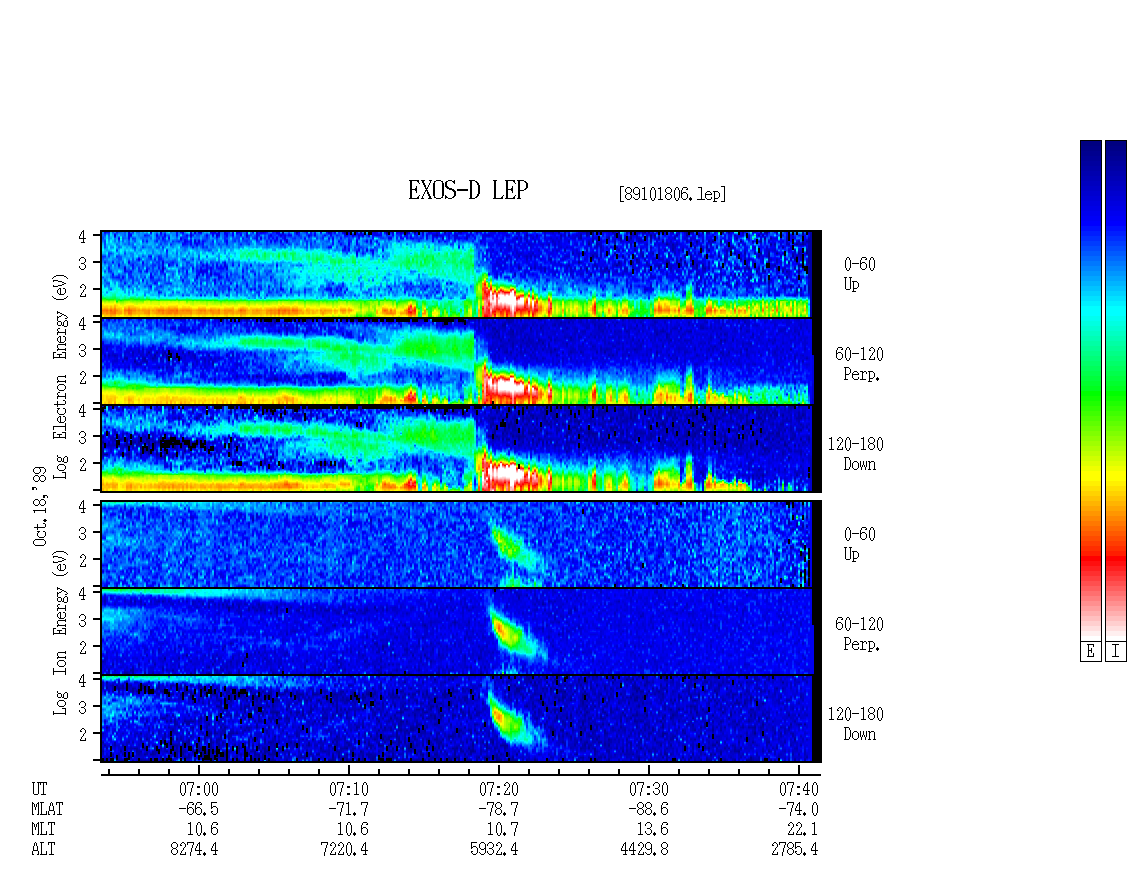Screen dimensions: 1130x875
Task: Select the 120-180 Down label beside ion panel
Action: [x=855, y=724]
